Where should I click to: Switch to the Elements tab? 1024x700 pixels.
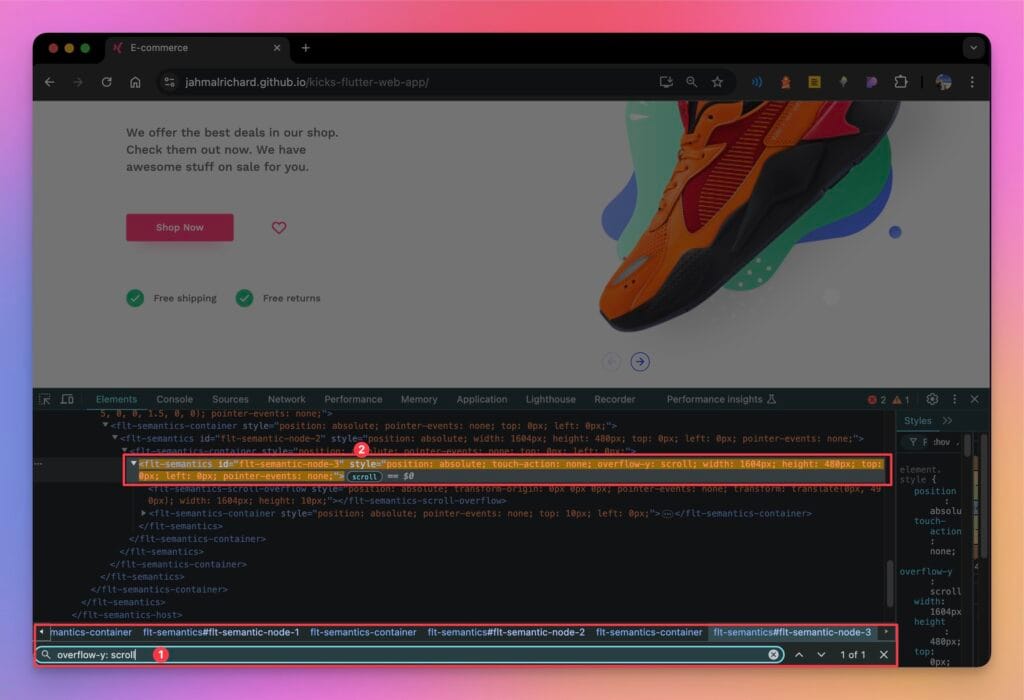click(116, 399)
